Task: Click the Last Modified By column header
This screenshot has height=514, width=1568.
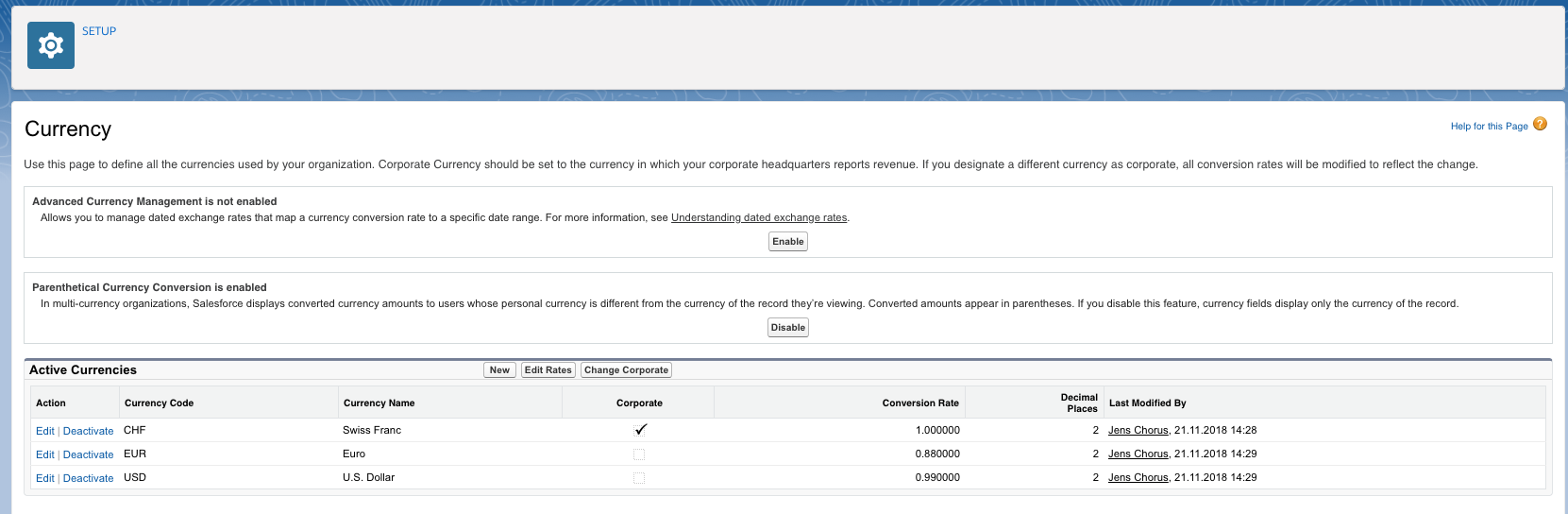Action: click(1147, 403)
